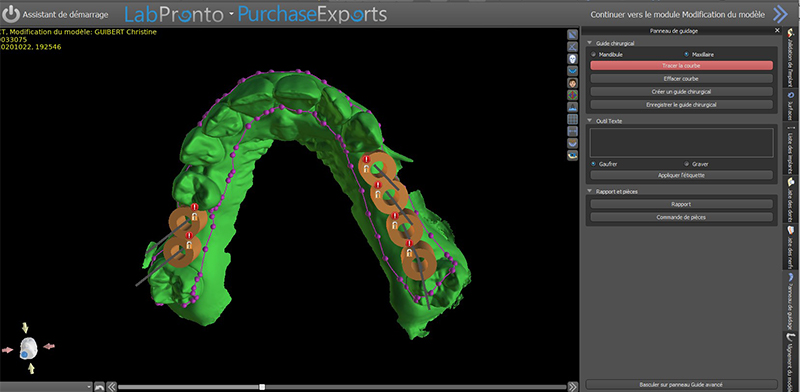800x392 pixels.
Task: Toggle the grid display icon
Action: coord(572,119)
